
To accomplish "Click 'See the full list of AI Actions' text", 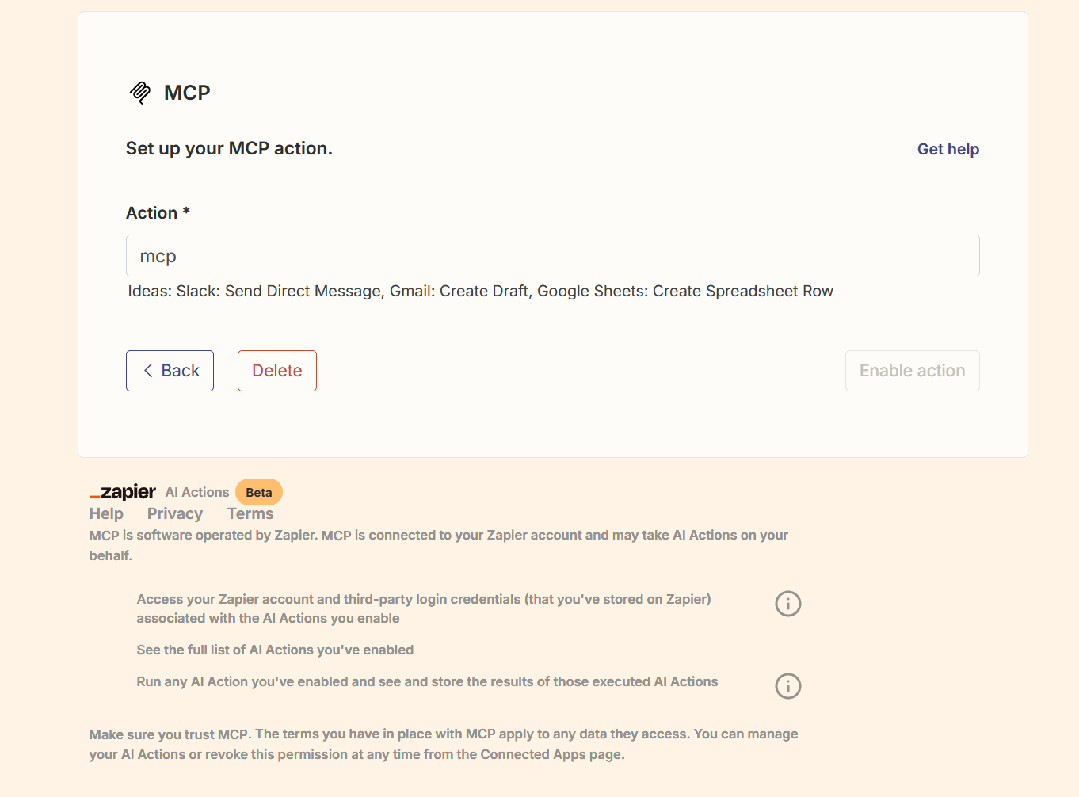I will [275, 650].
